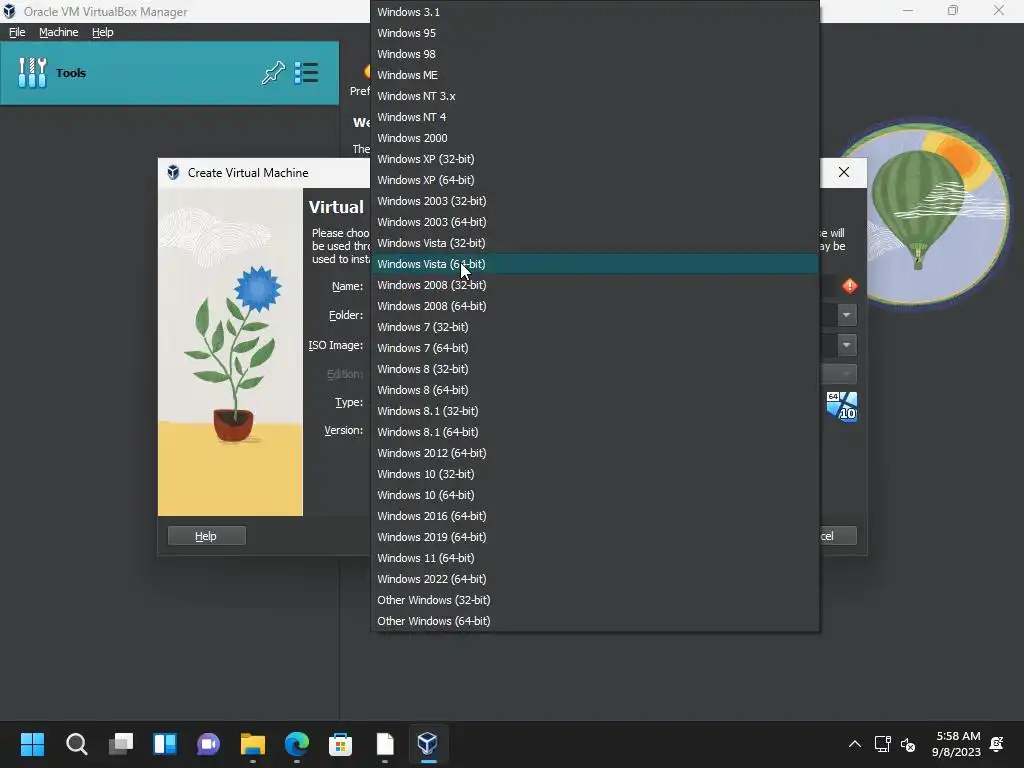Pick Windows ME from the list

pos(595,74)
